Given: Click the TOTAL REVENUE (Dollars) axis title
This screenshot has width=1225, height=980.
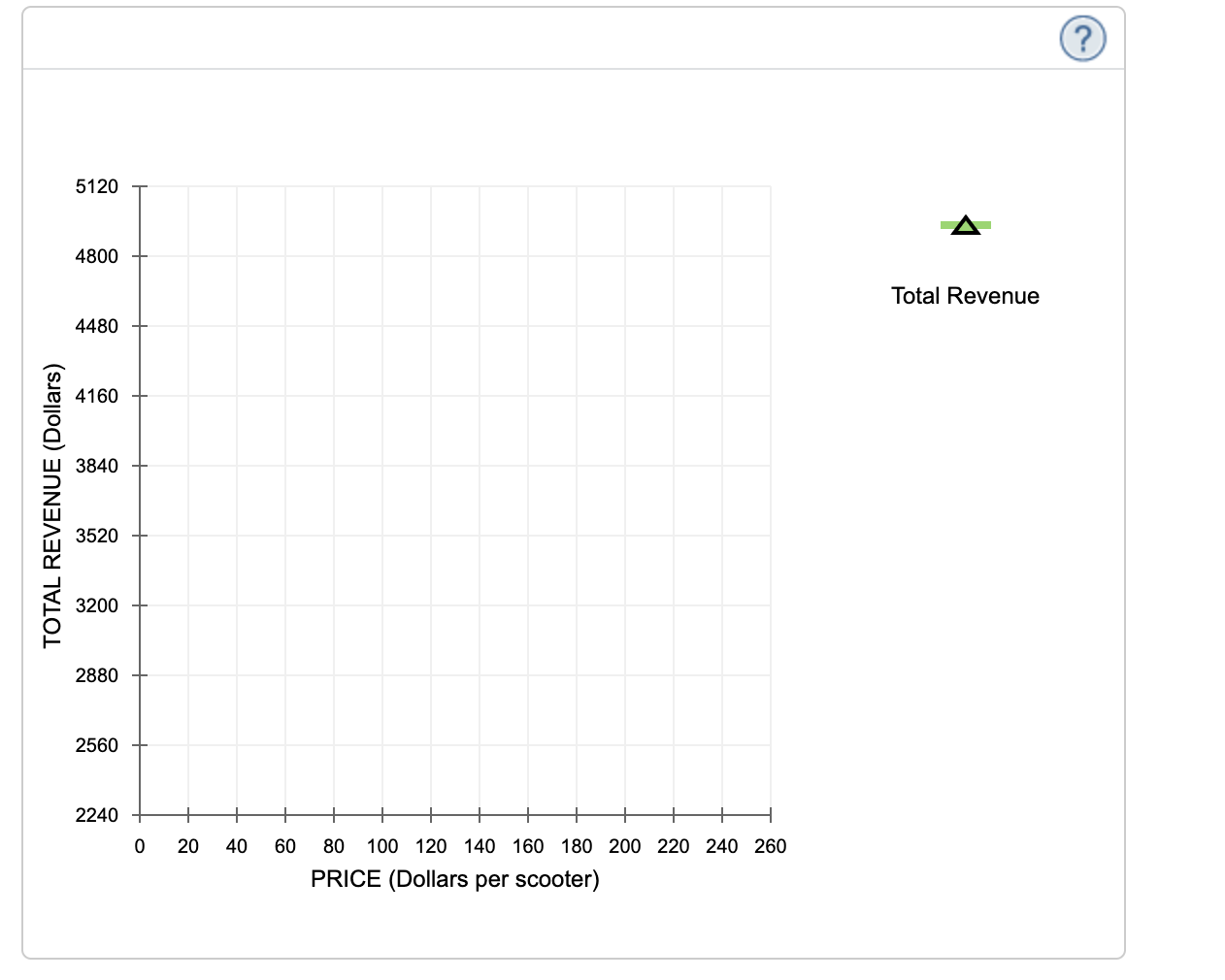Looking at the screenshot, I should tap(52, 506).
